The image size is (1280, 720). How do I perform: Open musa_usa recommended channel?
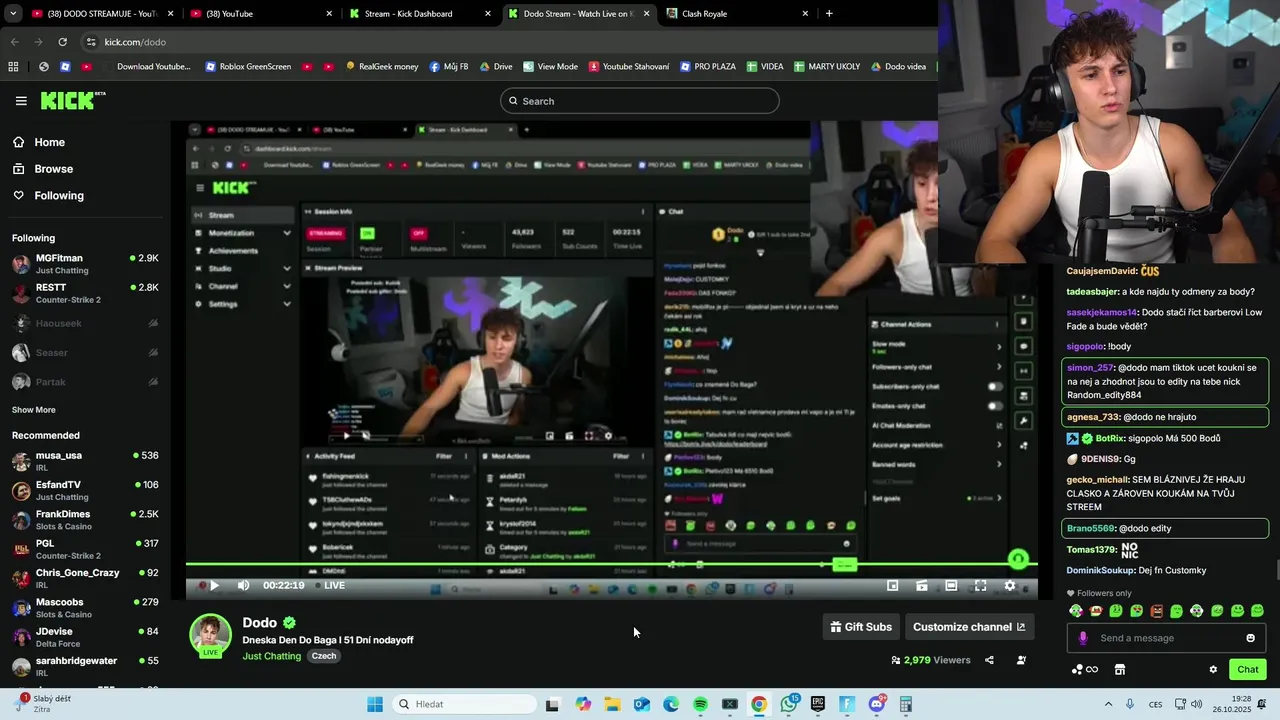(85, 461)
